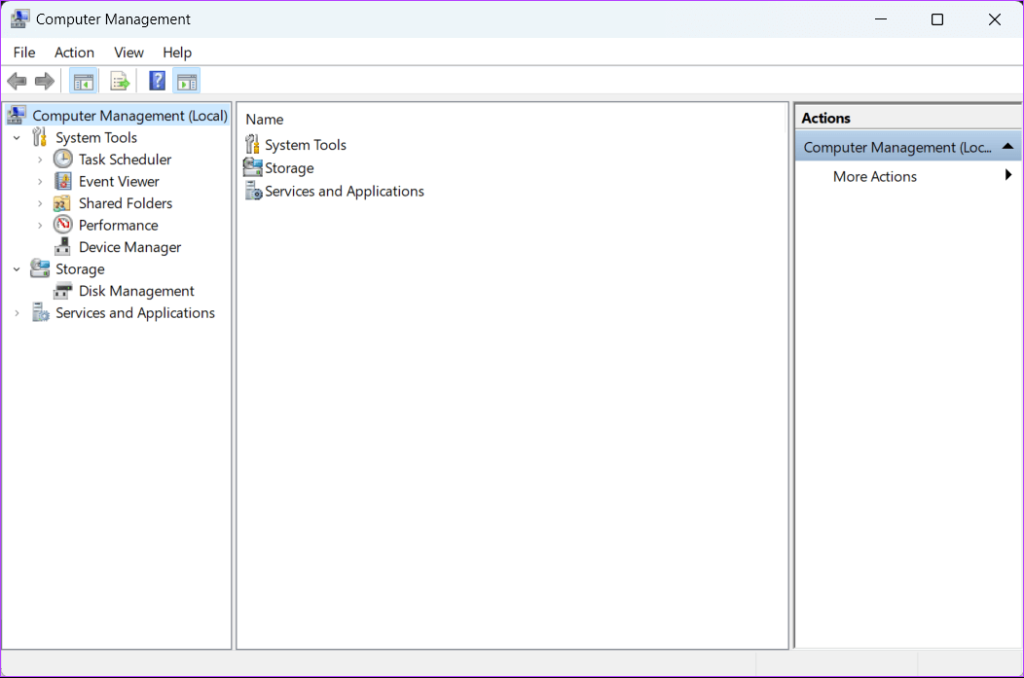Collapse the Storage tree node
1024x678 pixels.
(x=17, y=269)
